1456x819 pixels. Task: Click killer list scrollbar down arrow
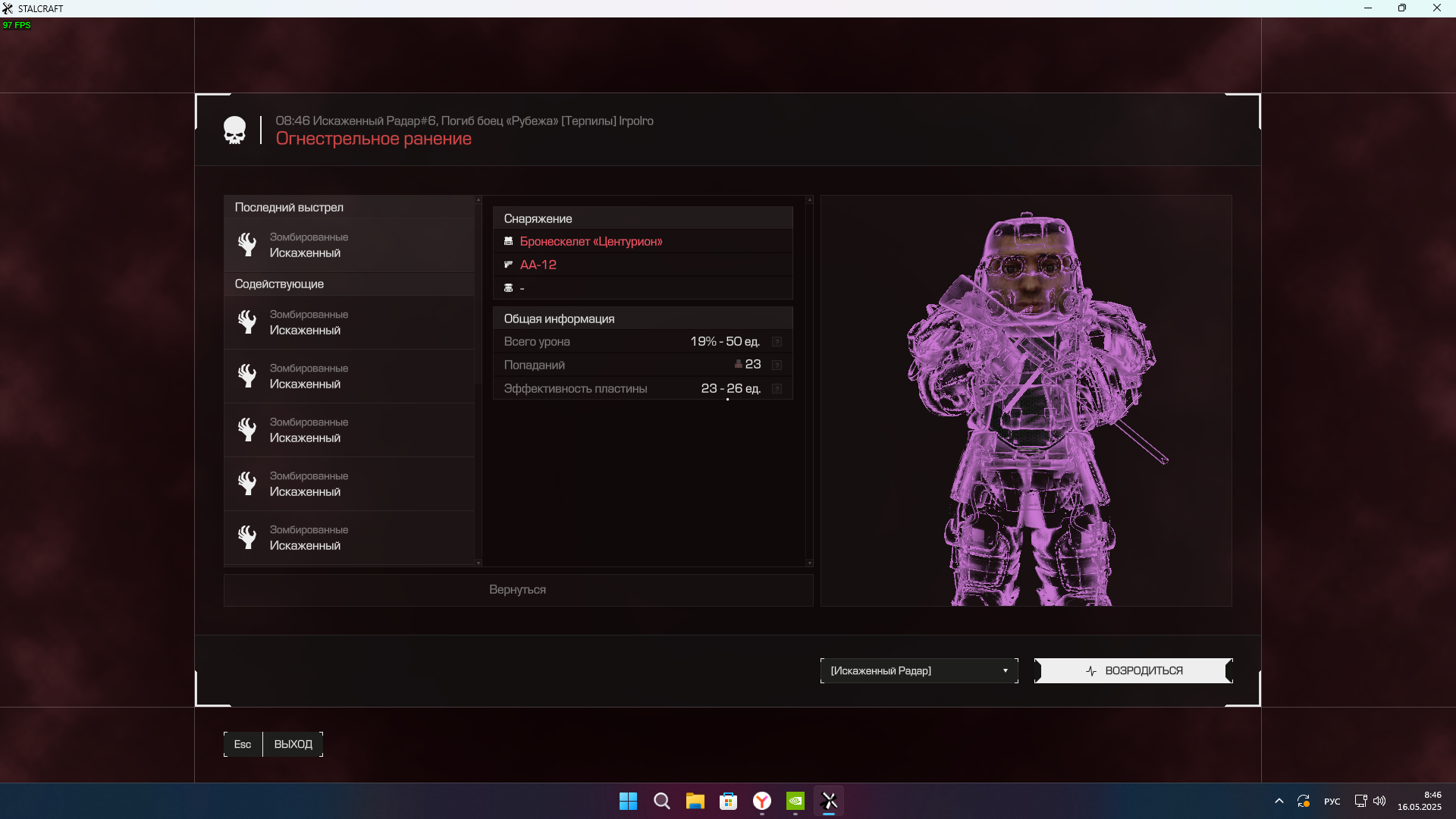click(478, 563)
